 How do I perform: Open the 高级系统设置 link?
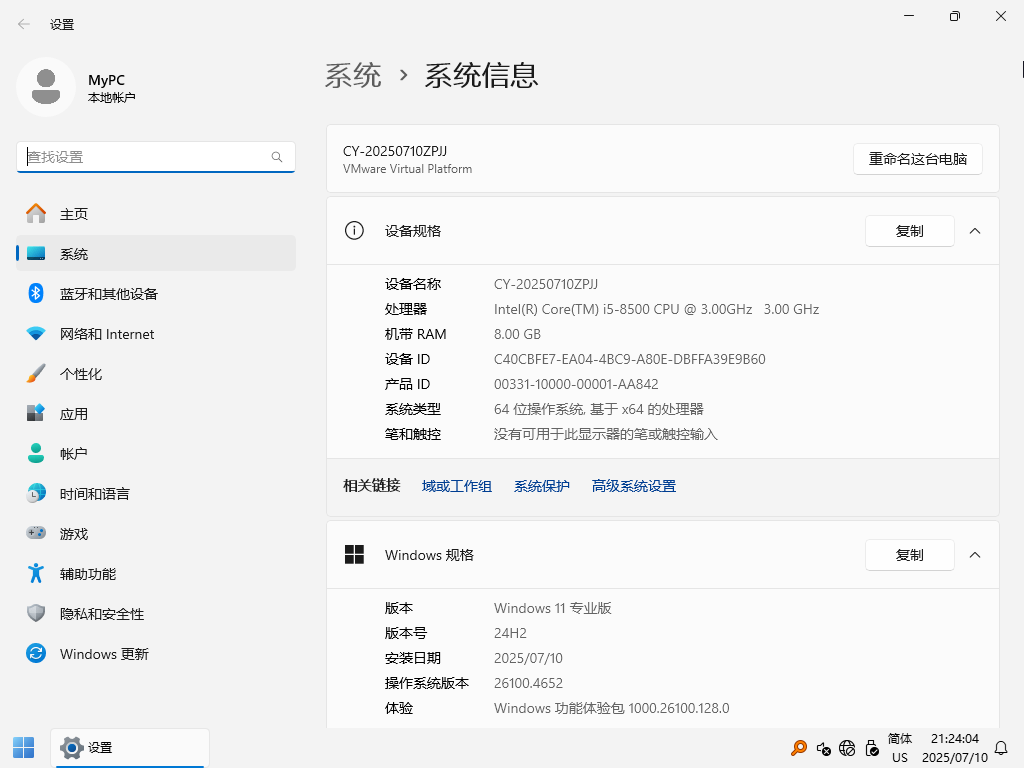coord(633,486)
